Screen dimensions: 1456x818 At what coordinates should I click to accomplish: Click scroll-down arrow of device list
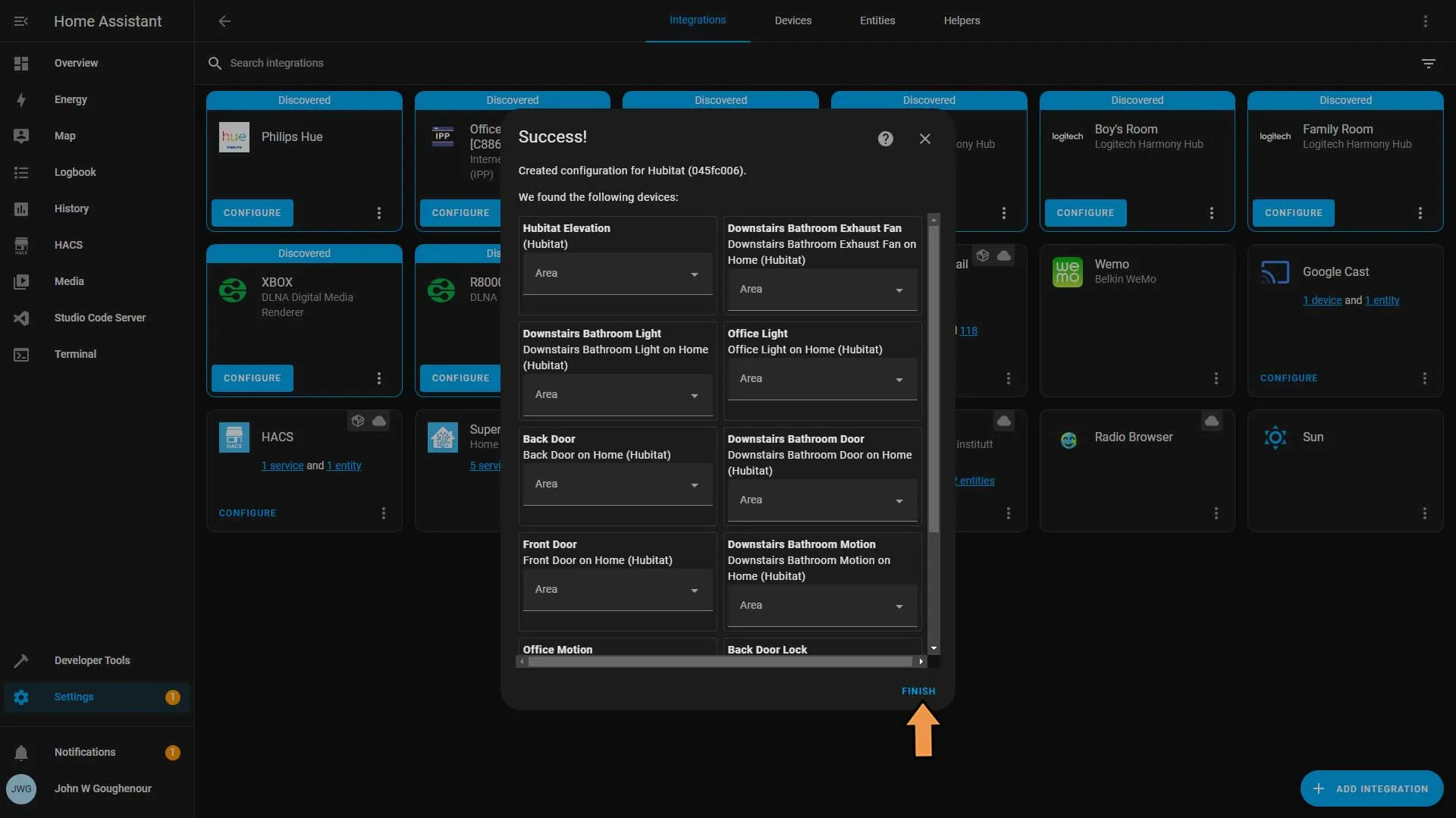tap(934, 649)
